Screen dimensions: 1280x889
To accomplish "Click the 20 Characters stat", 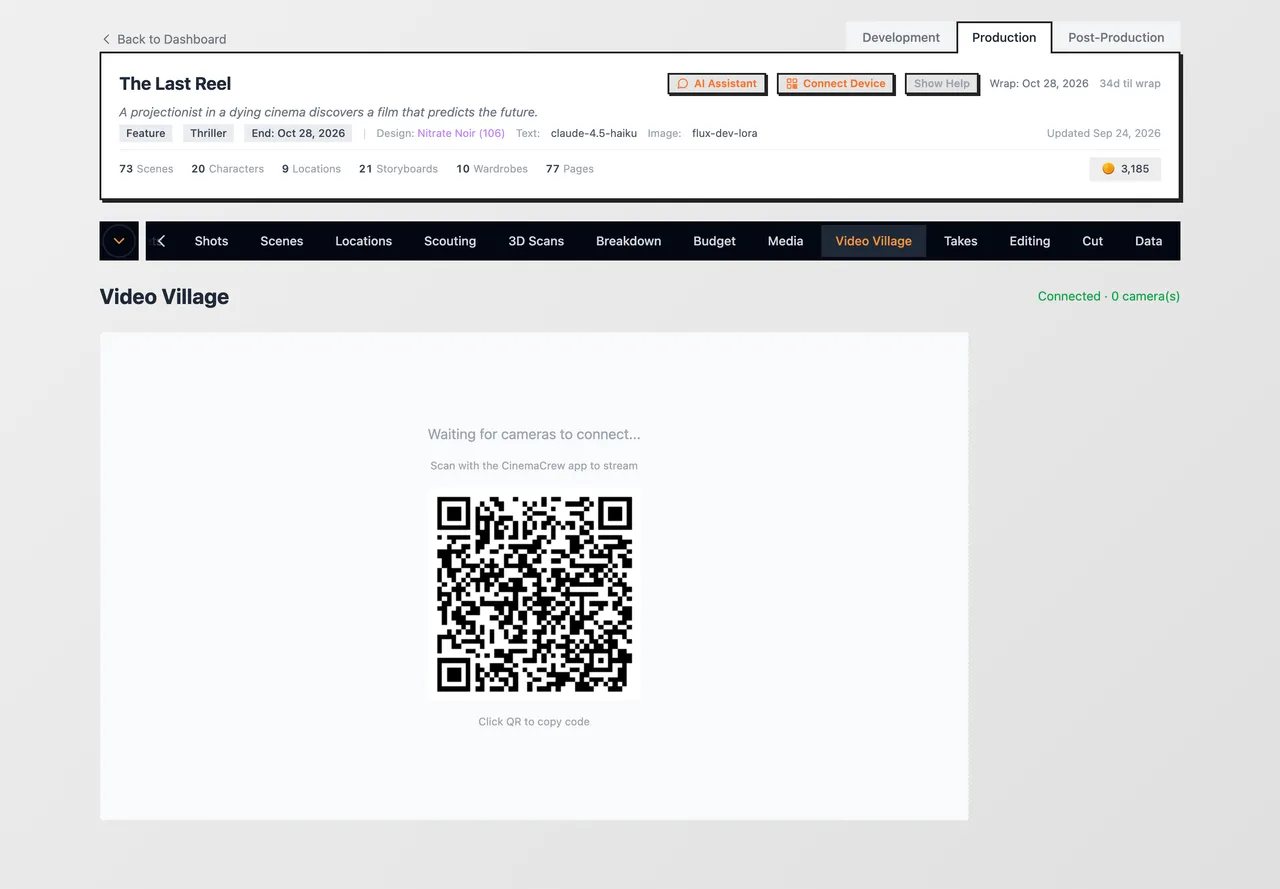I will pos(228,169).
